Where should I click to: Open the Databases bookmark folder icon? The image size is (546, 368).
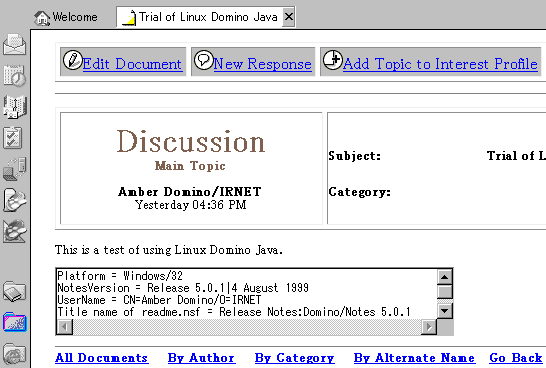[14, 322]
